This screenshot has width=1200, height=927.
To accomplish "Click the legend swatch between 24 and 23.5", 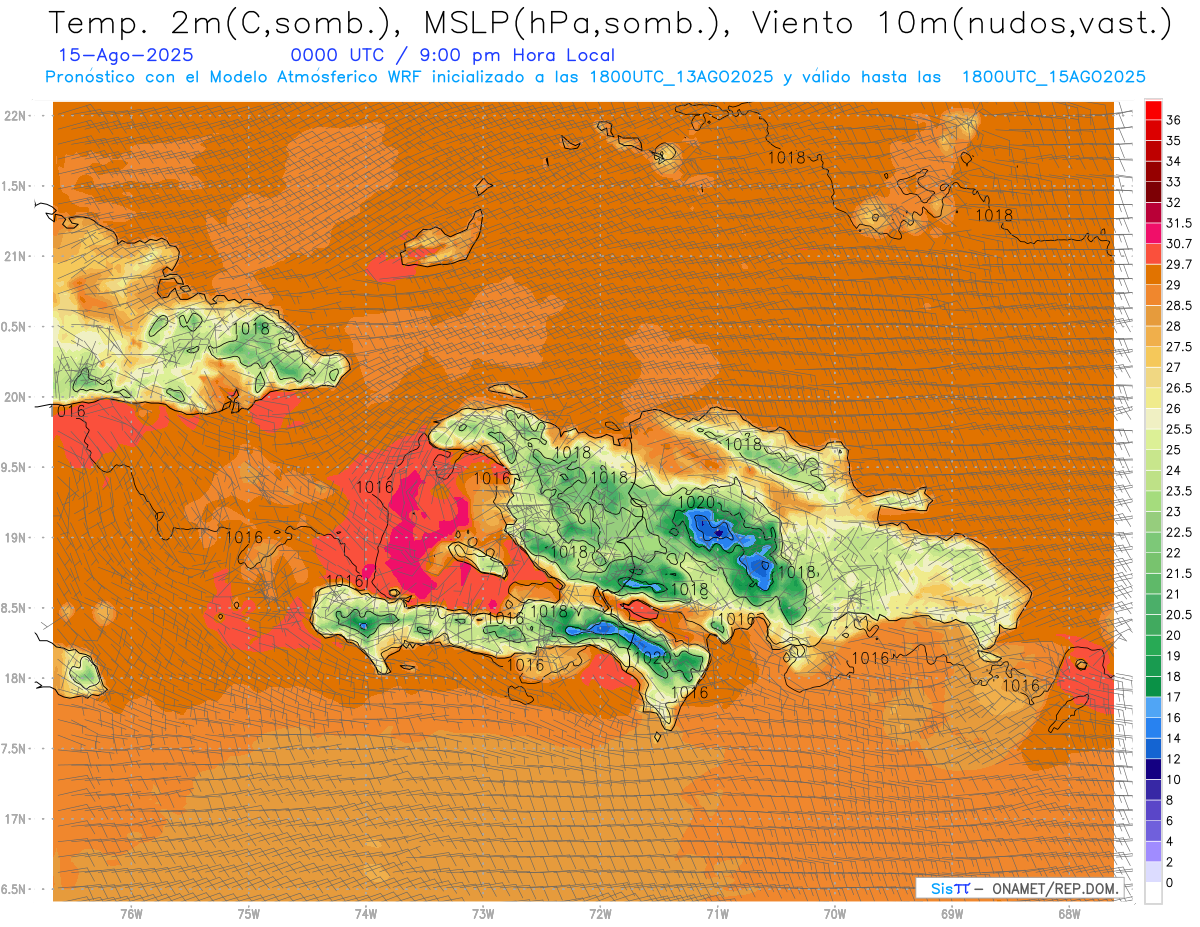I will (1153, 481).
